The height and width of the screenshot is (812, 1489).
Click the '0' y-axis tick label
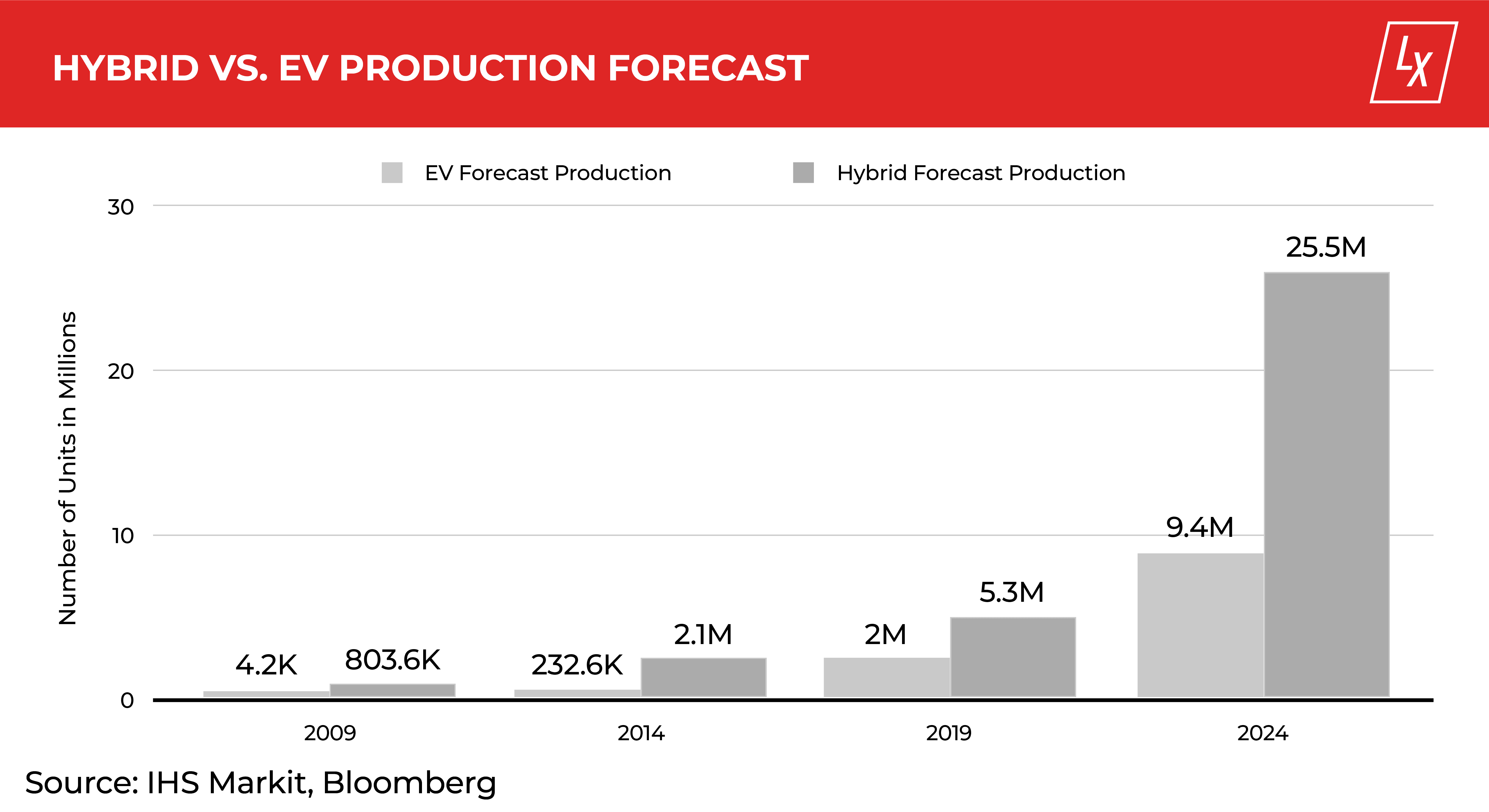(127, 700)
